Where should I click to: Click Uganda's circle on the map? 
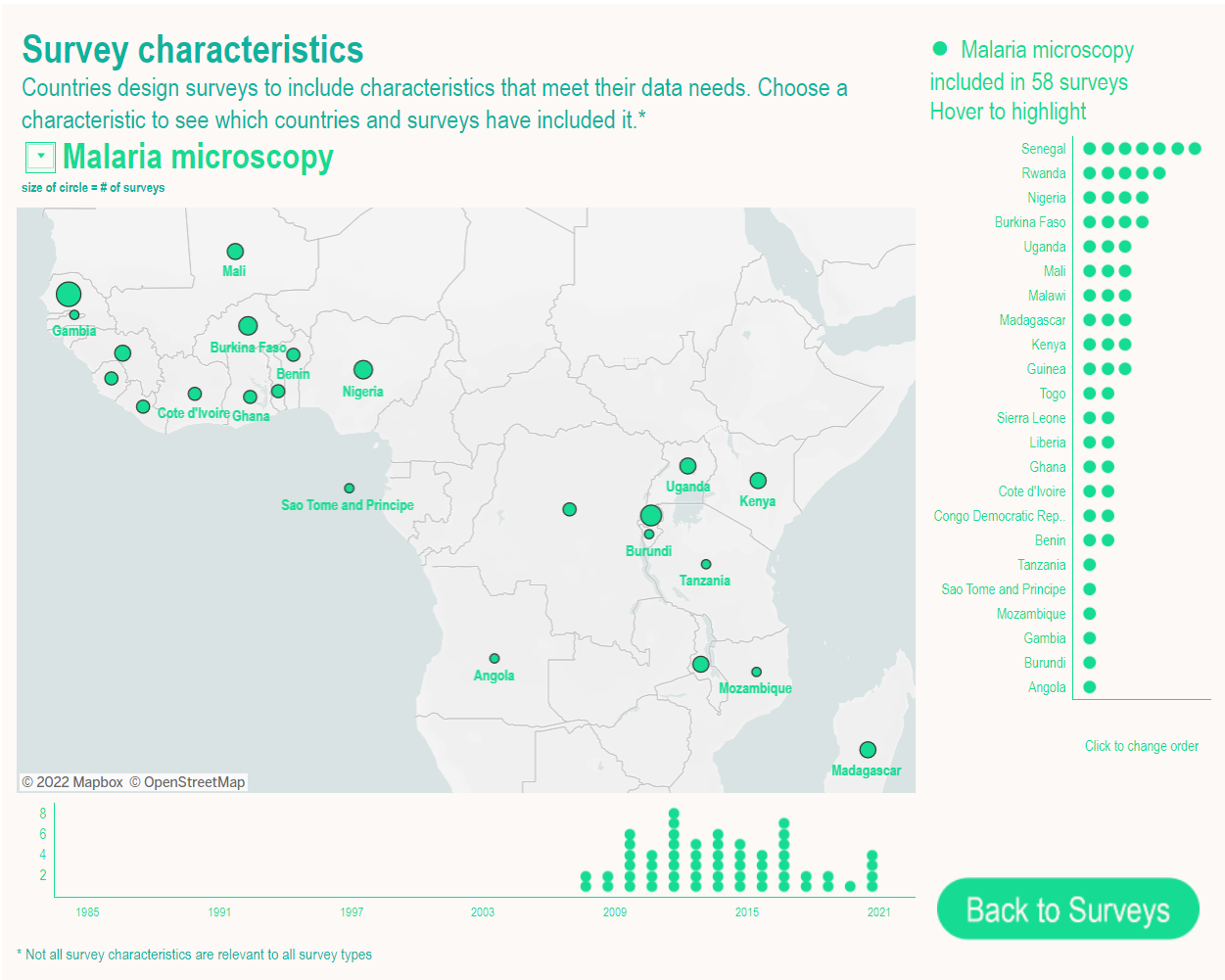(x=687, y=465)
